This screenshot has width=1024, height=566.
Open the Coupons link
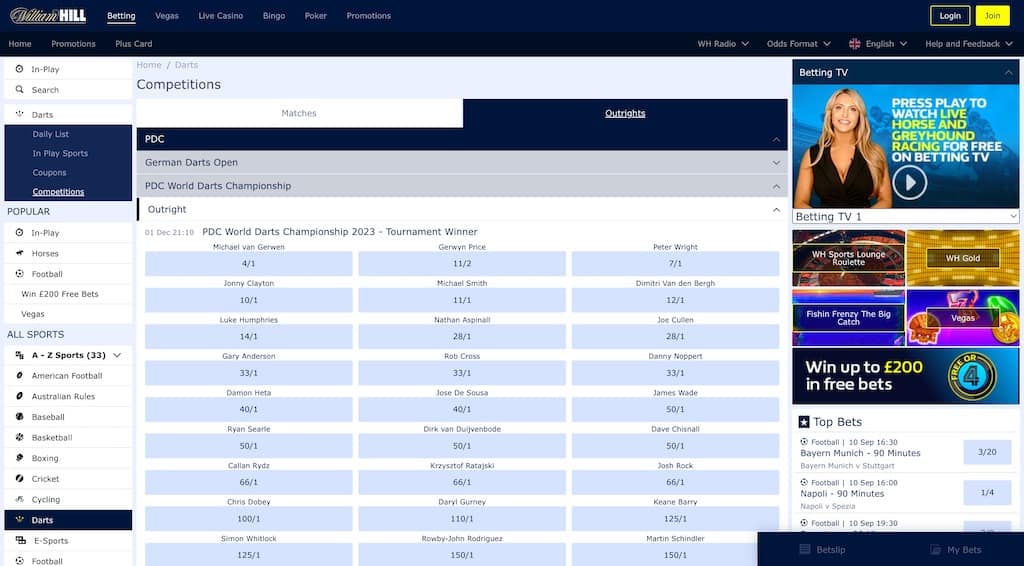(50, 172)
